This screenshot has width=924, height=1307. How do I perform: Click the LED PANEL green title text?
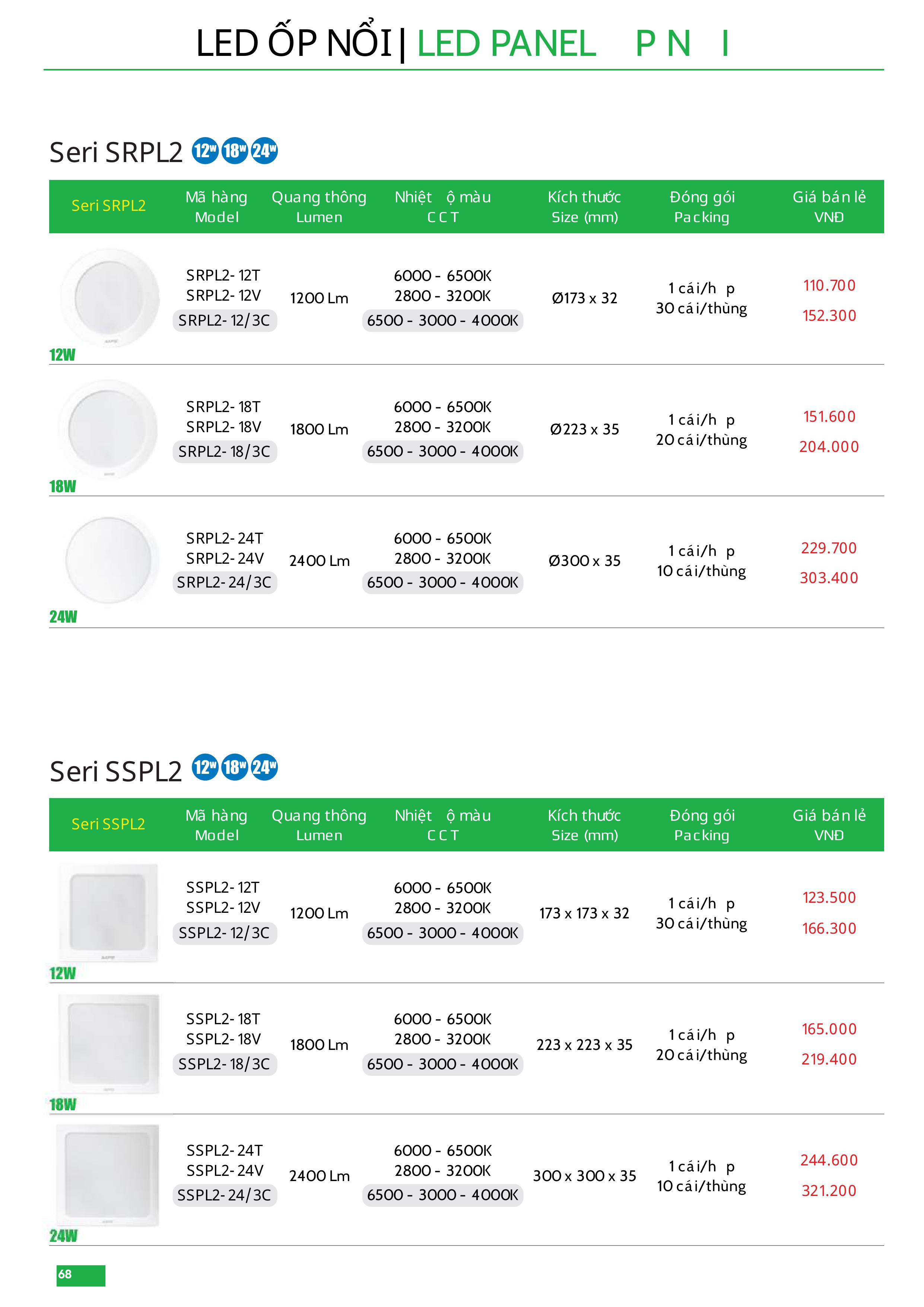coord(507,43)
